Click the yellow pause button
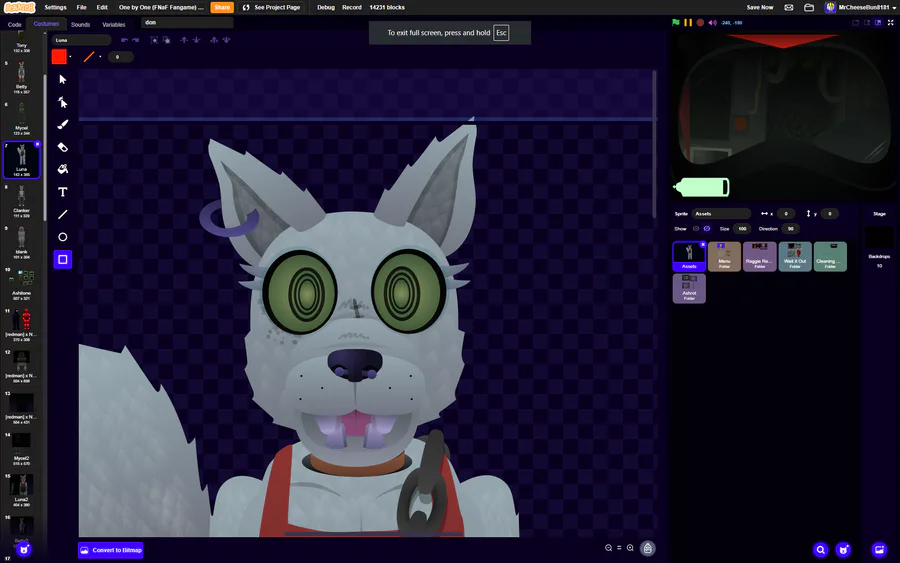 (688, 22)
